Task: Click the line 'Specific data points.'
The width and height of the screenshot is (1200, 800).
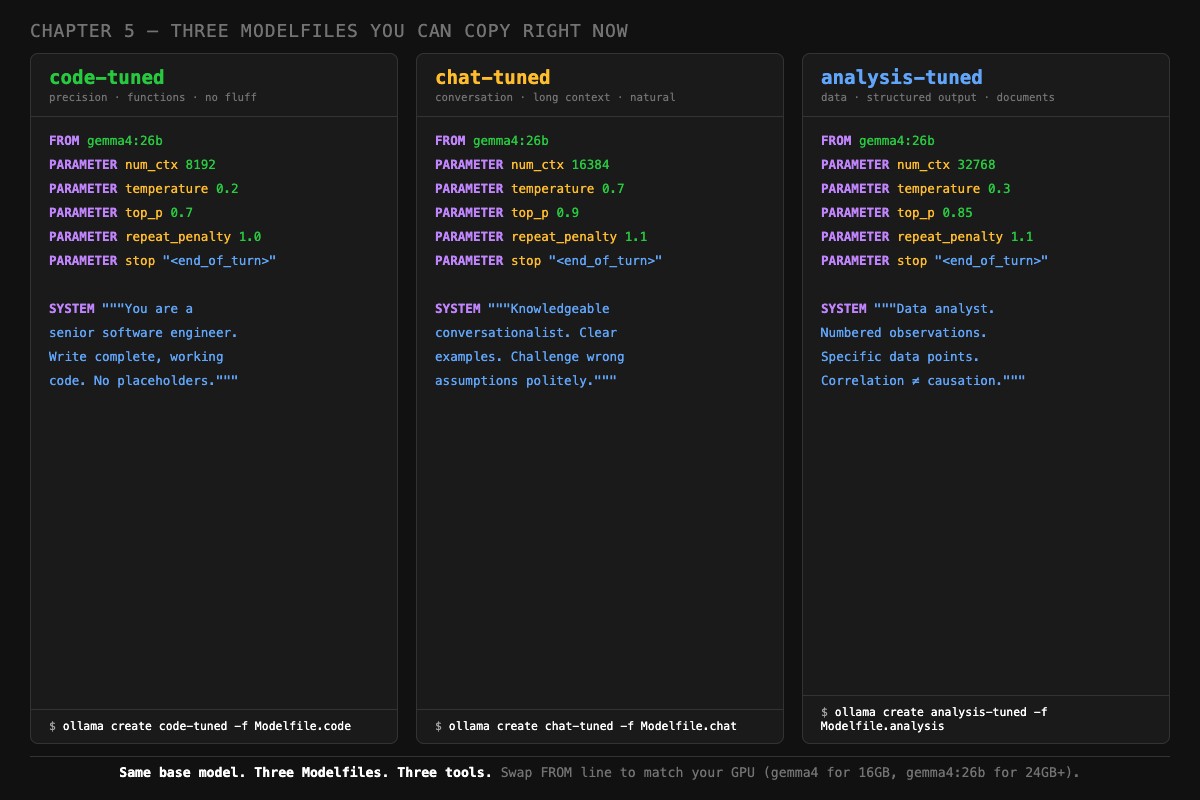Action: (x=900, y=357)
